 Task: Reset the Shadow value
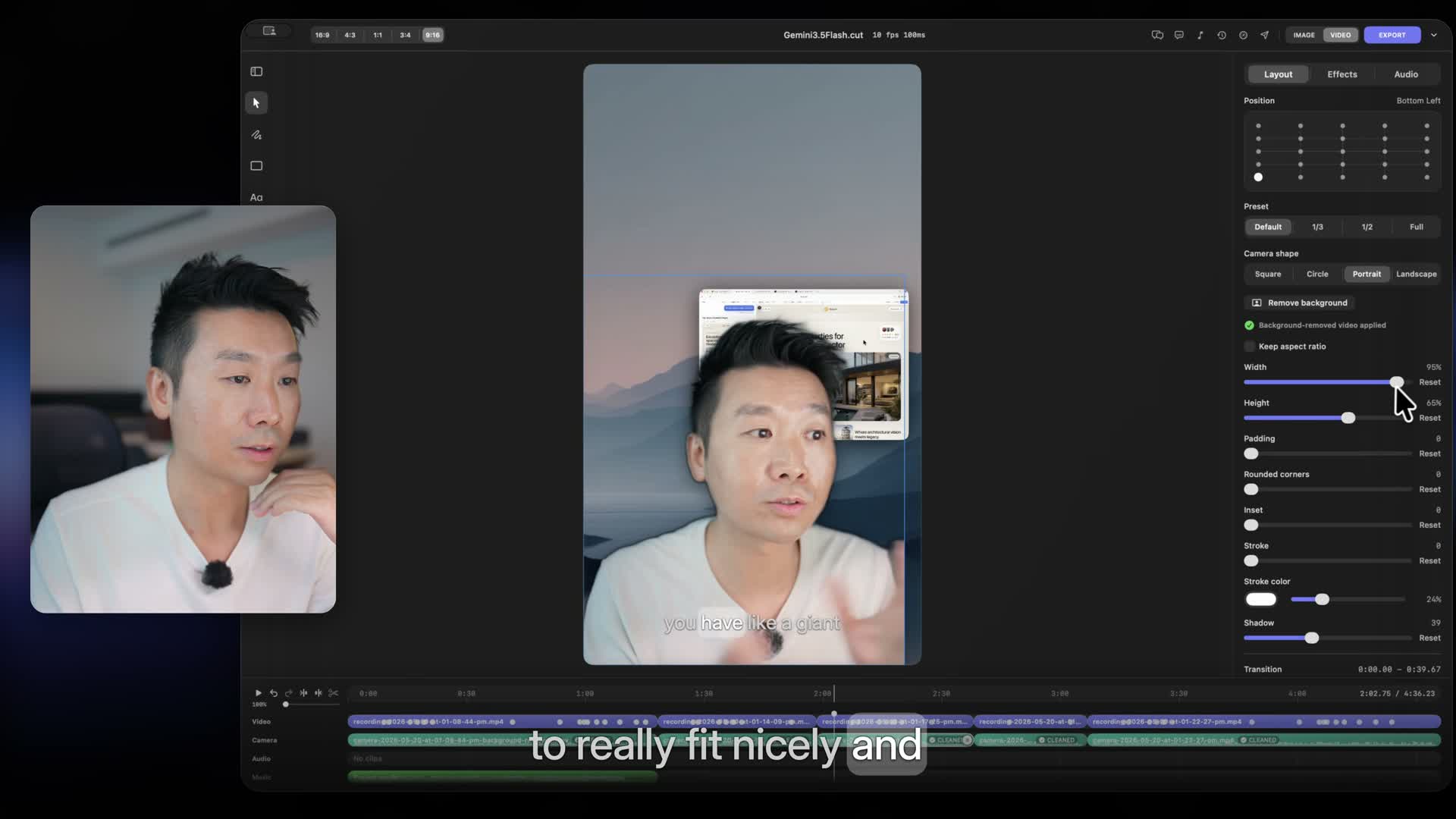[x=1429, y=638]
